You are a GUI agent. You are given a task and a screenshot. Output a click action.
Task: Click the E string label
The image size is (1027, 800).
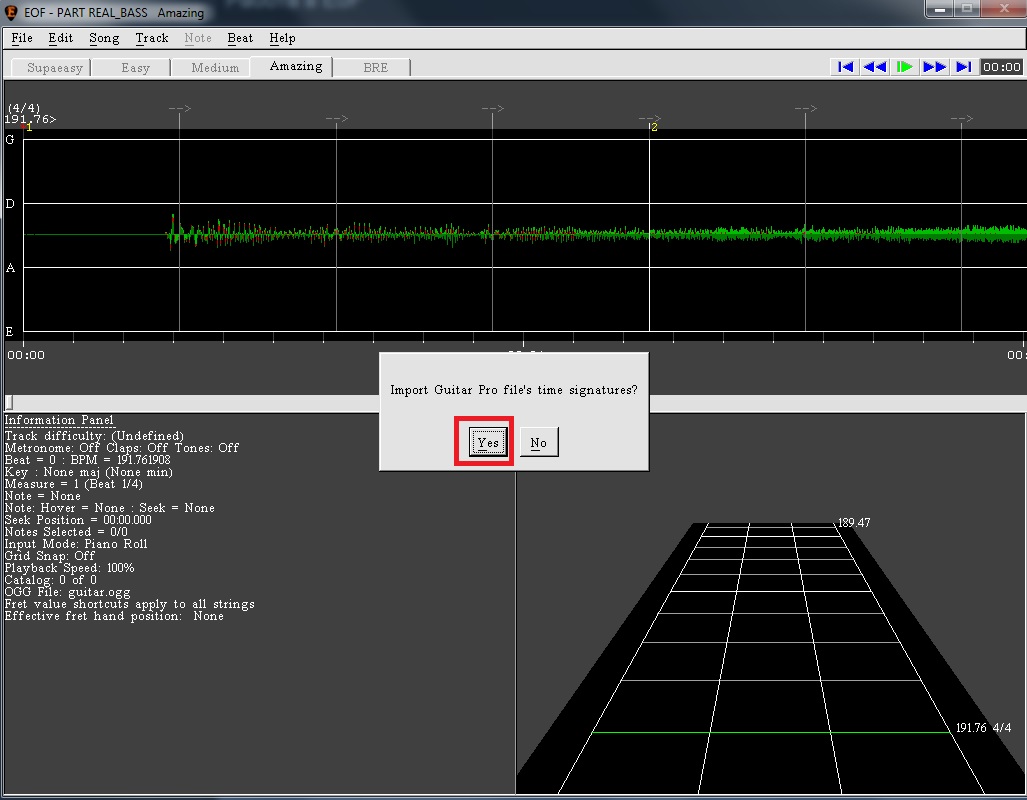(x=9, y=332)
